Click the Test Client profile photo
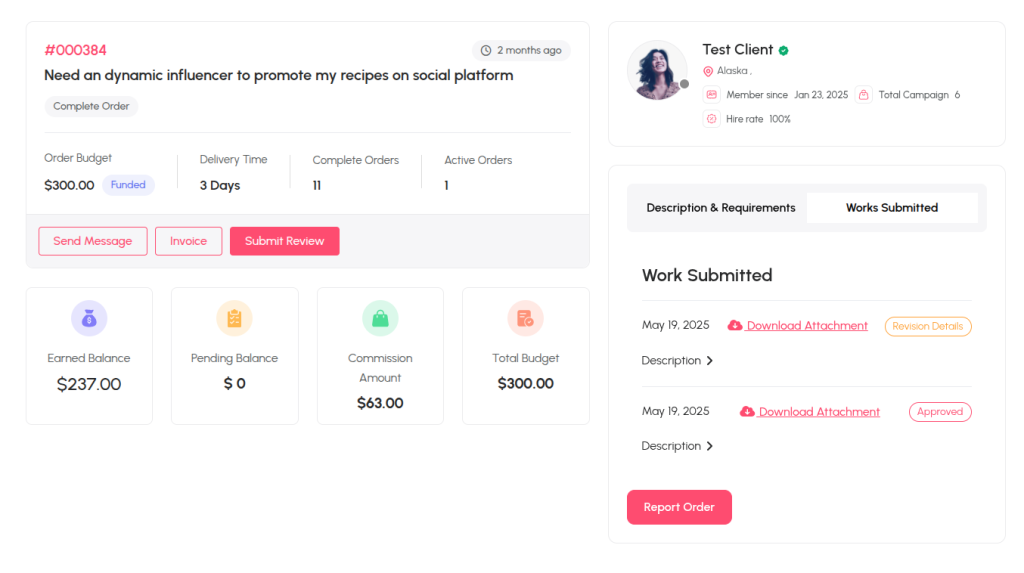Image resolution: width=1024 pixels, height=573 pixels. (x=657, y=71)
